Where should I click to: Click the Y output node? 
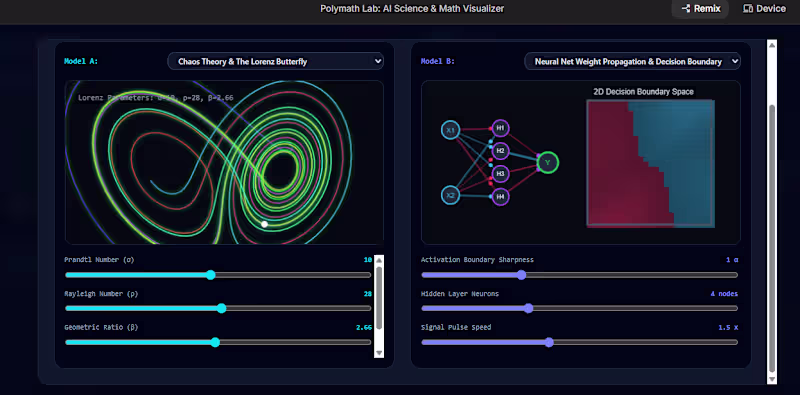(548, 162)
